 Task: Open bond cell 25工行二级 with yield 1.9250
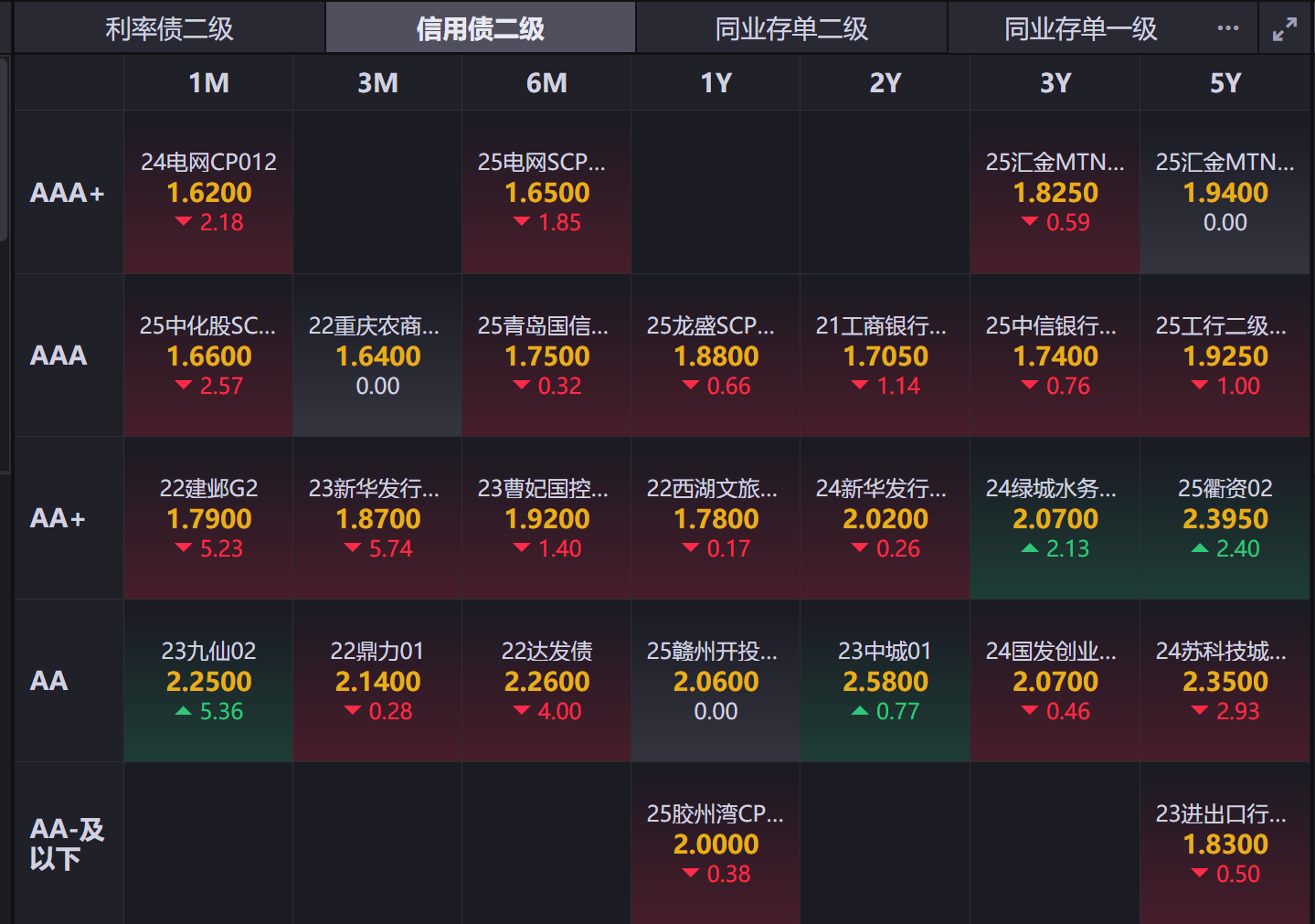pyautogui.click(x=1225, y=356)
